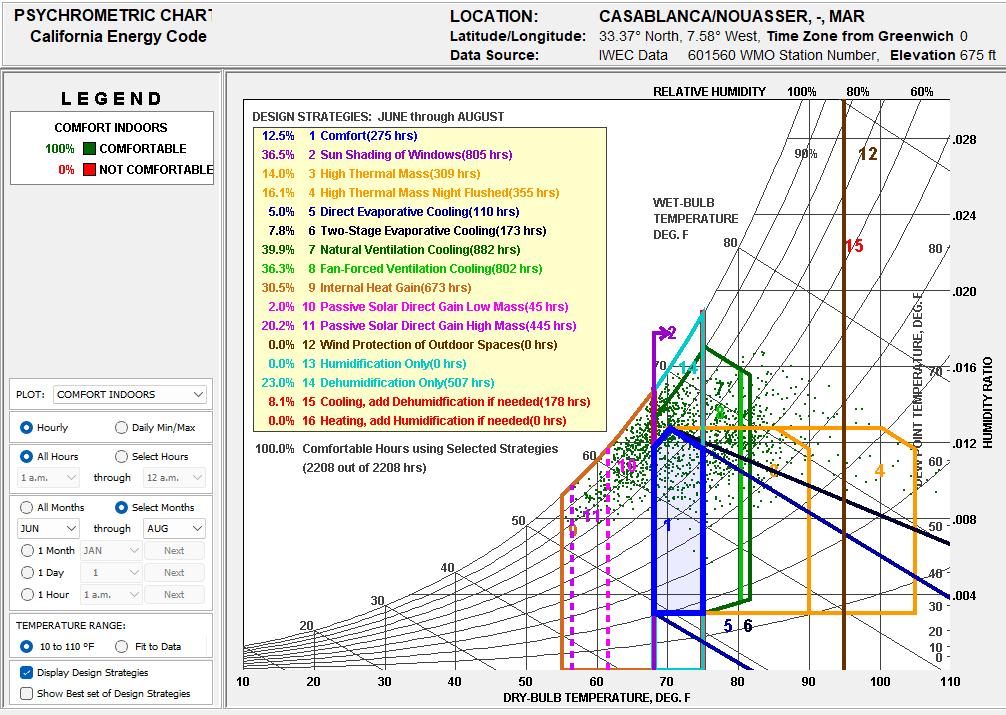Select the Daily Min/Max radio button

(x=121, y=427)
